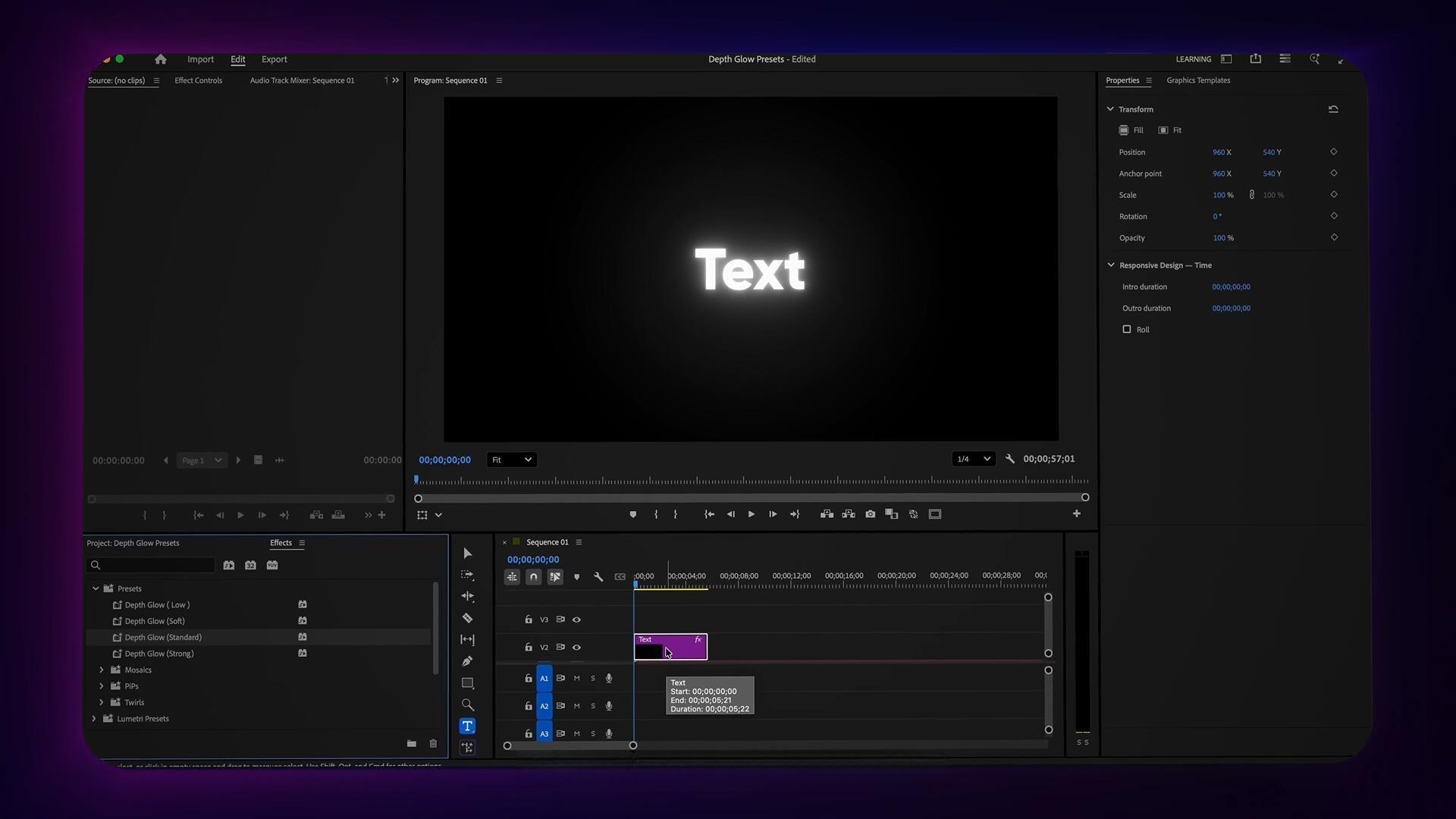Image resolution: width=1456 pixels, height=819 pixels.
Task: Open the program monitor wrench settings
Action: pos(1009,459)
